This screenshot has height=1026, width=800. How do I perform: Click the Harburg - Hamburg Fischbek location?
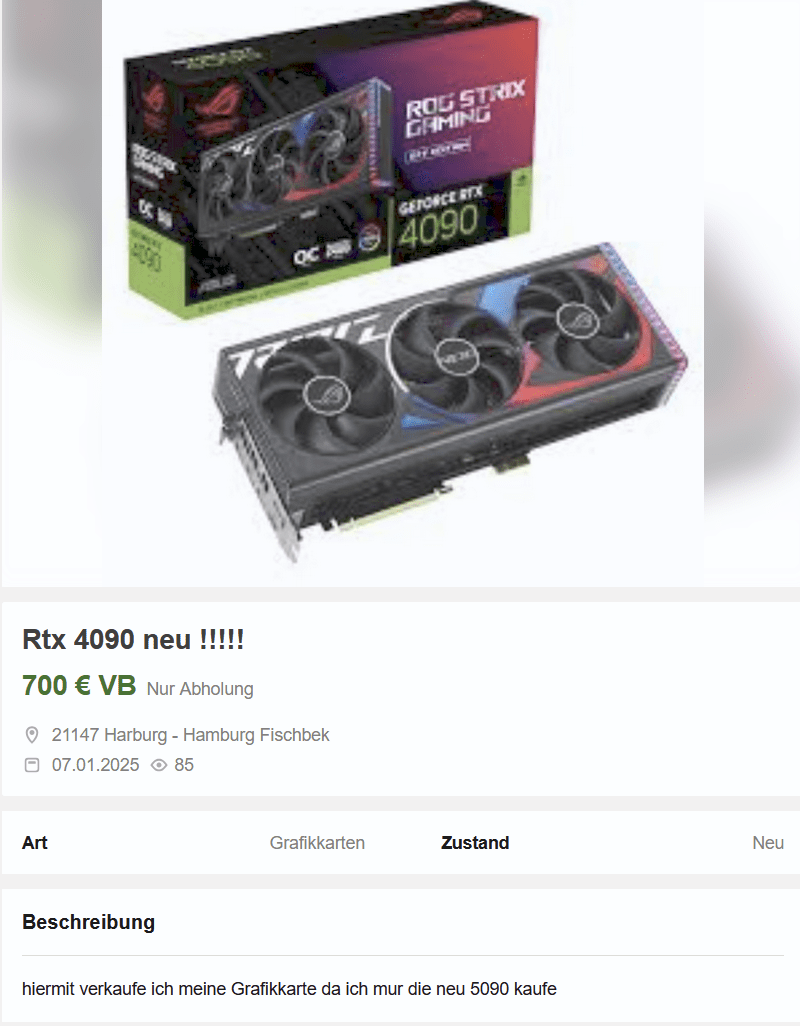(190, 735)
